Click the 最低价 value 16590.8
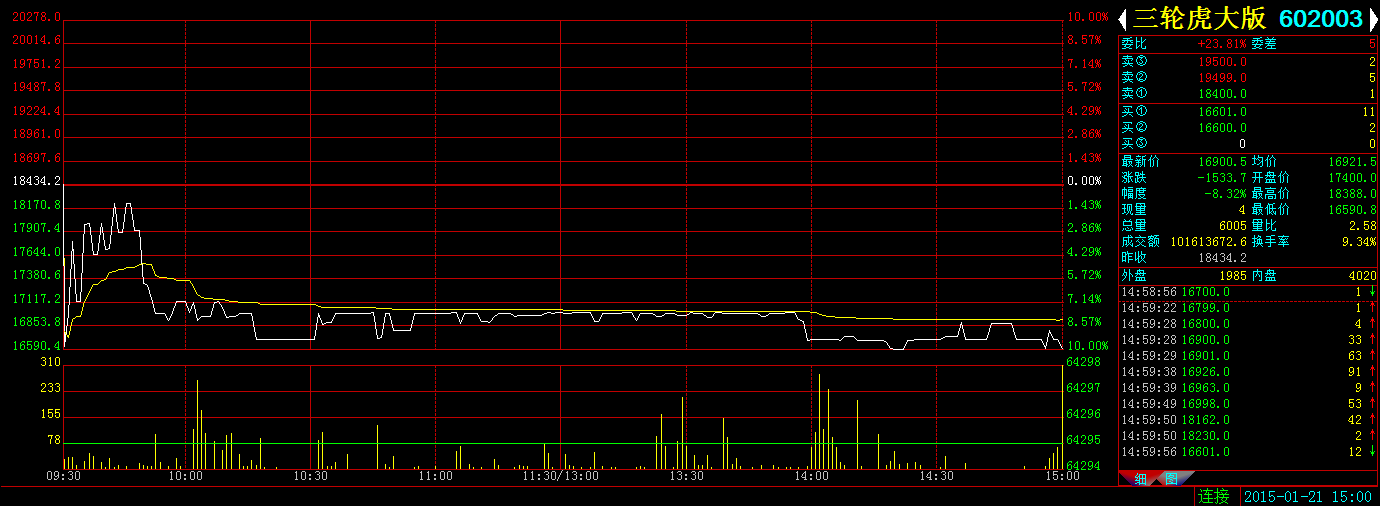Viewport: 1380px width, 506px height. 1352,210
